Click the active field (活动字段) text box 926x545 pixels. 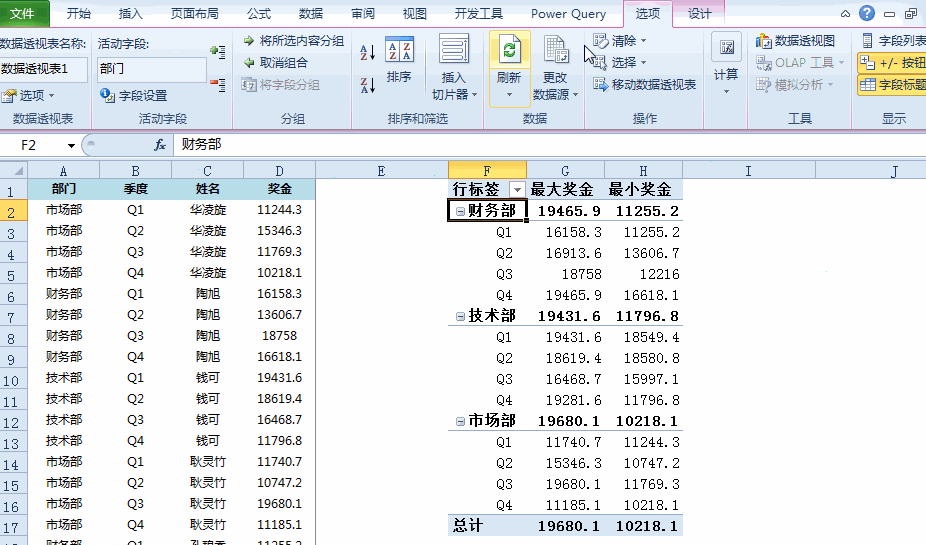151,69
